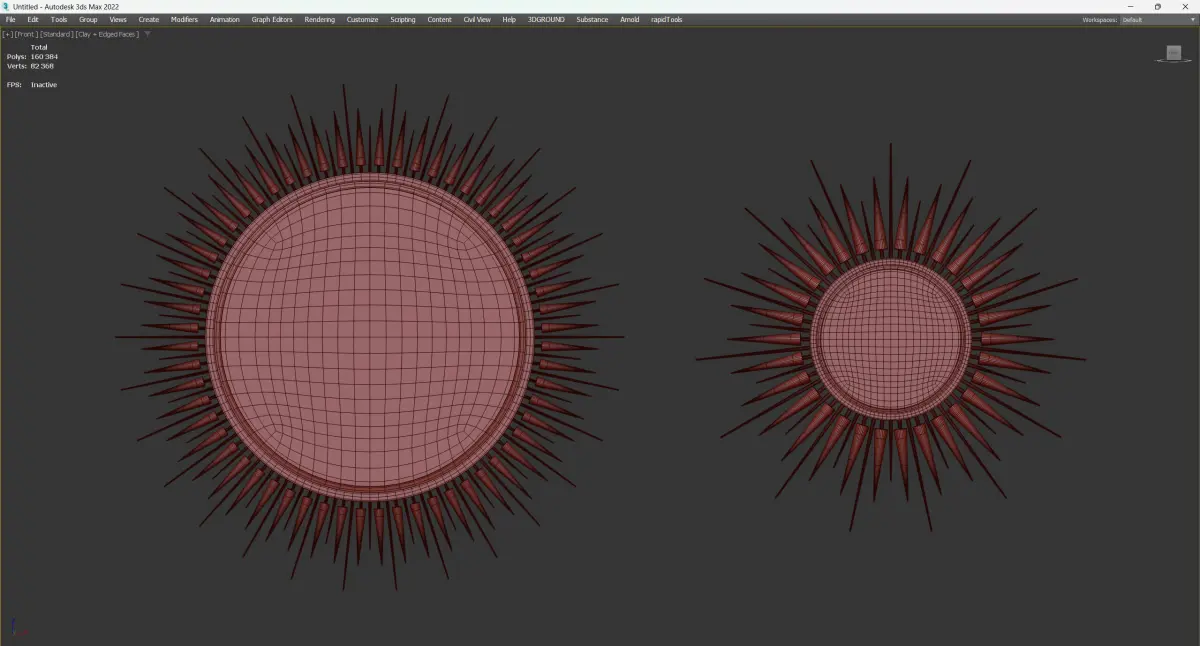Open the Graph Editors menu
The width and height of the screenshot is (1200, 646).
click(x=272, y=19)
